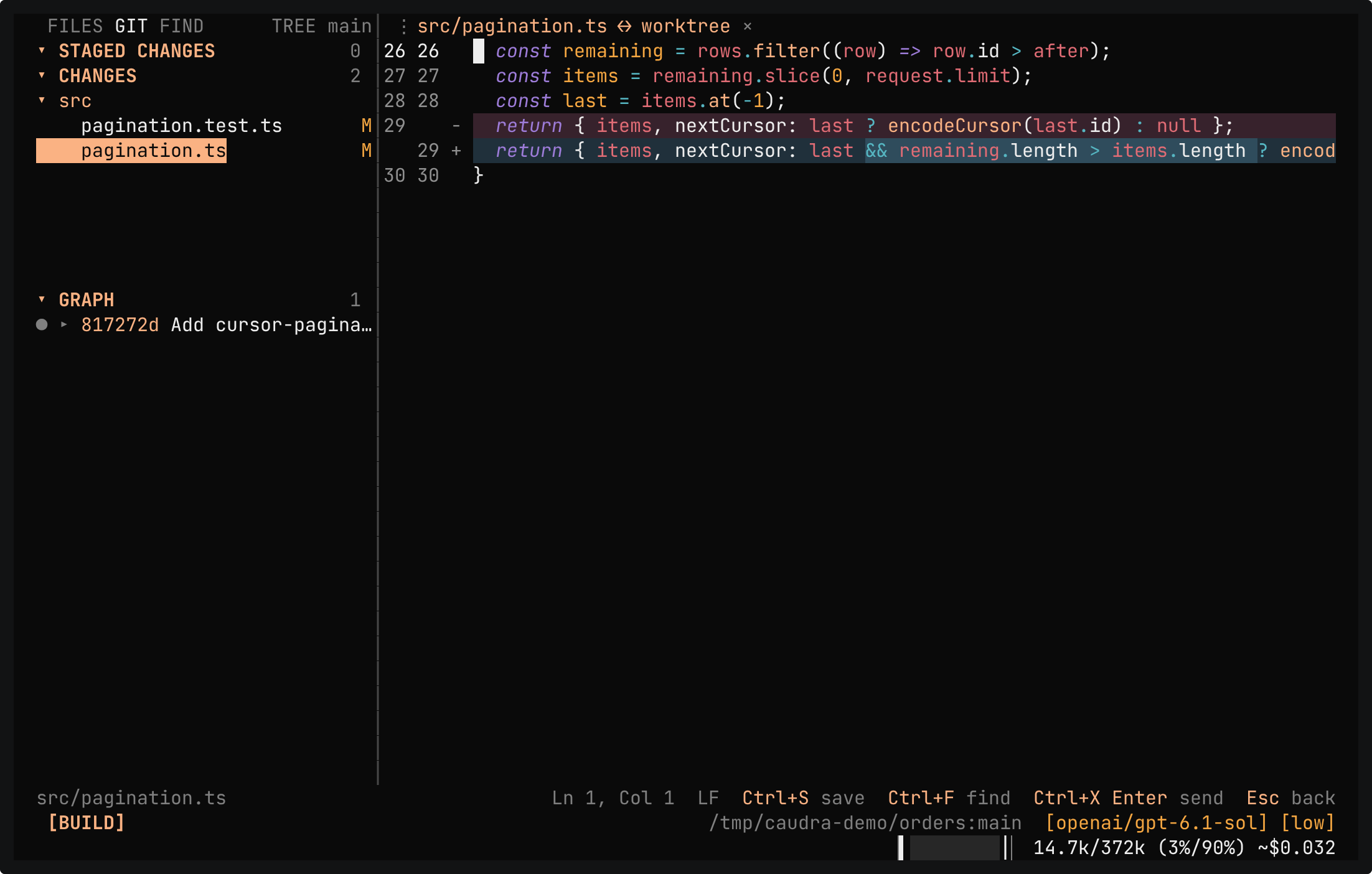Click the context usage progress bar
The height and width of the screenshot is (874, 1372).
(x=955, y=848)
